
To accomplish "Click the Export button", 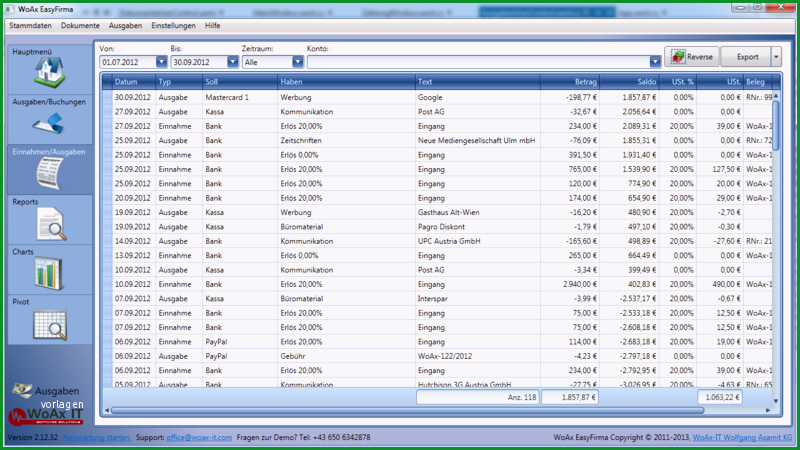I will coord(746,57).
